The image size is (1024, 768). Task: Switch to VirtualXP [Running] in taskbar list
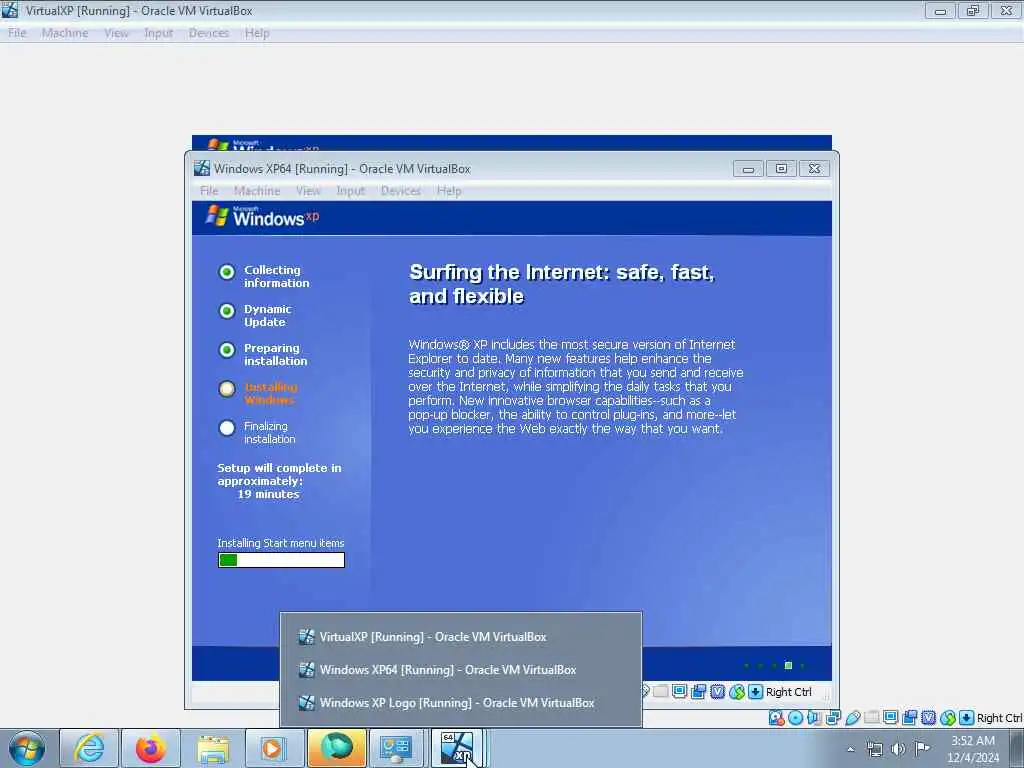coord(460,637)
